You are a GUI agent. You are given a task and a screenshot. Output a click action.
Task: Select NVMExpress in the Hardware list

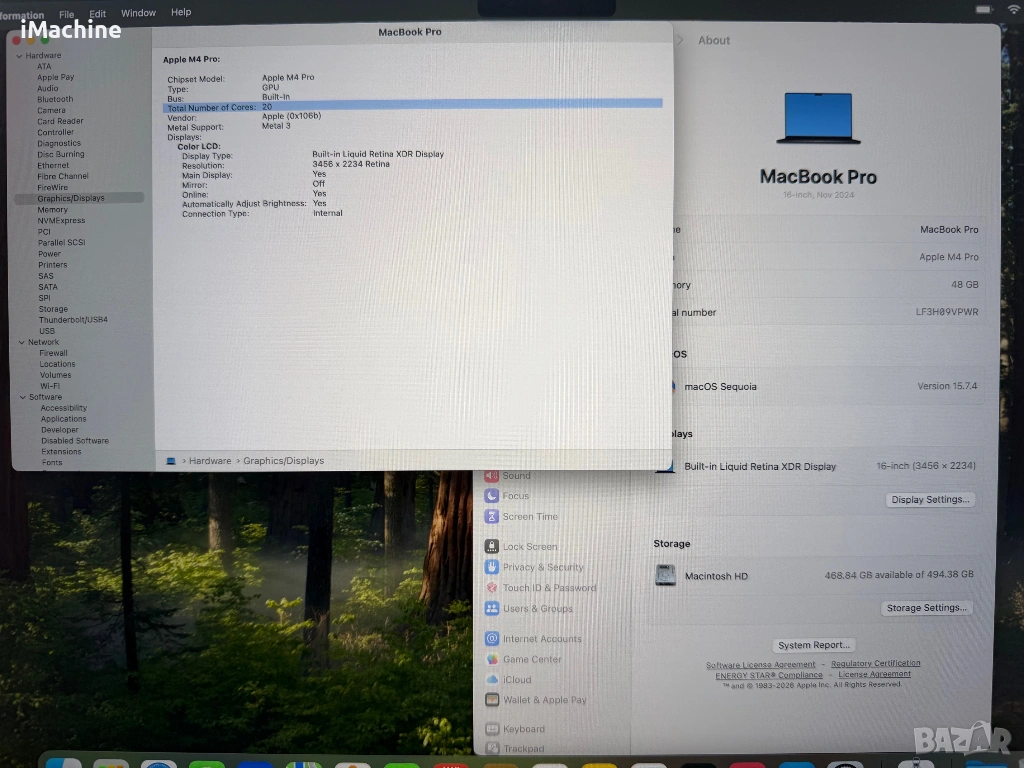coord(61,221)
